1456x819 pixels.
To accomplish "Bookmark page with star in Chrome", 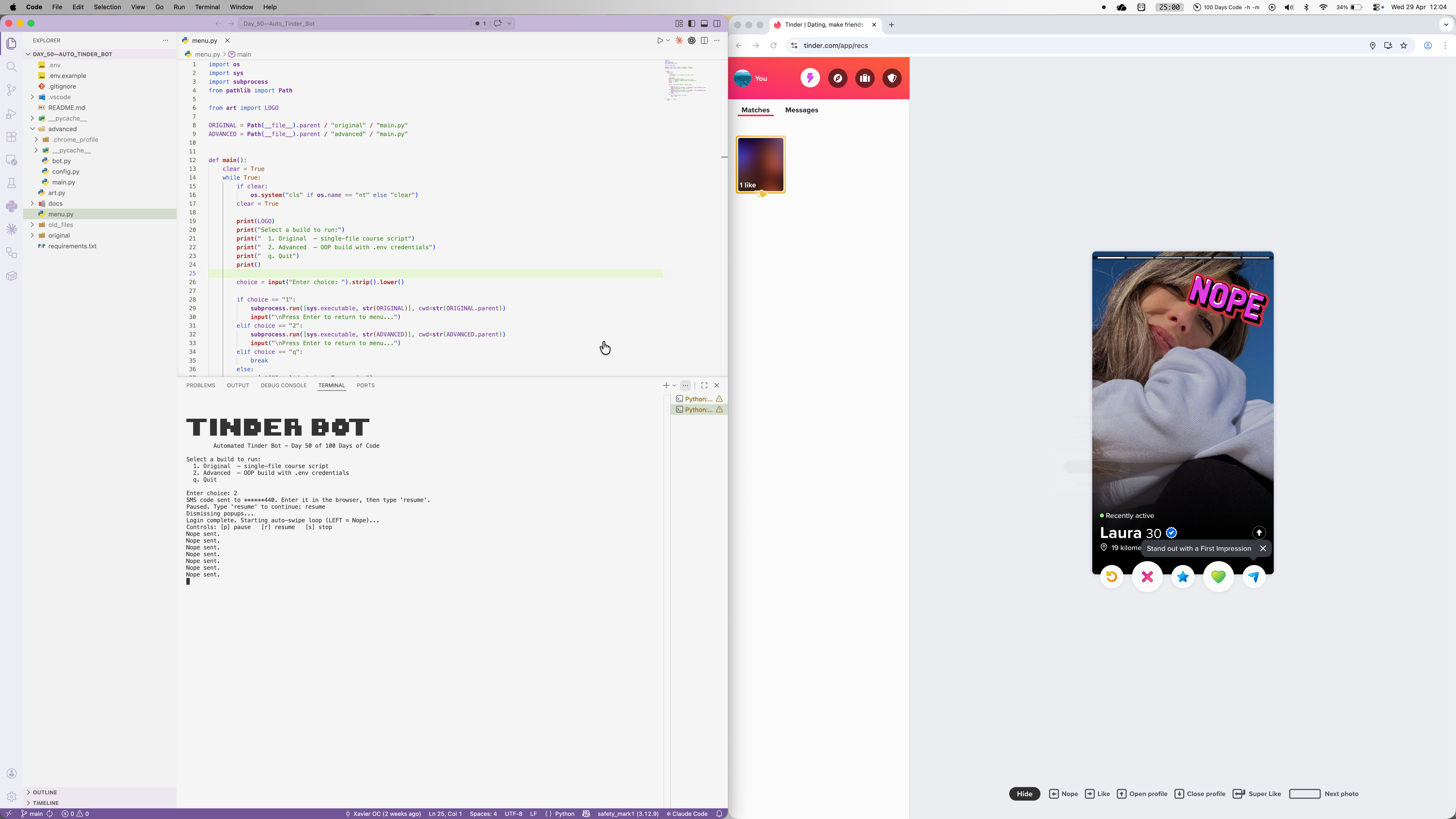I will pos(1403,46).
